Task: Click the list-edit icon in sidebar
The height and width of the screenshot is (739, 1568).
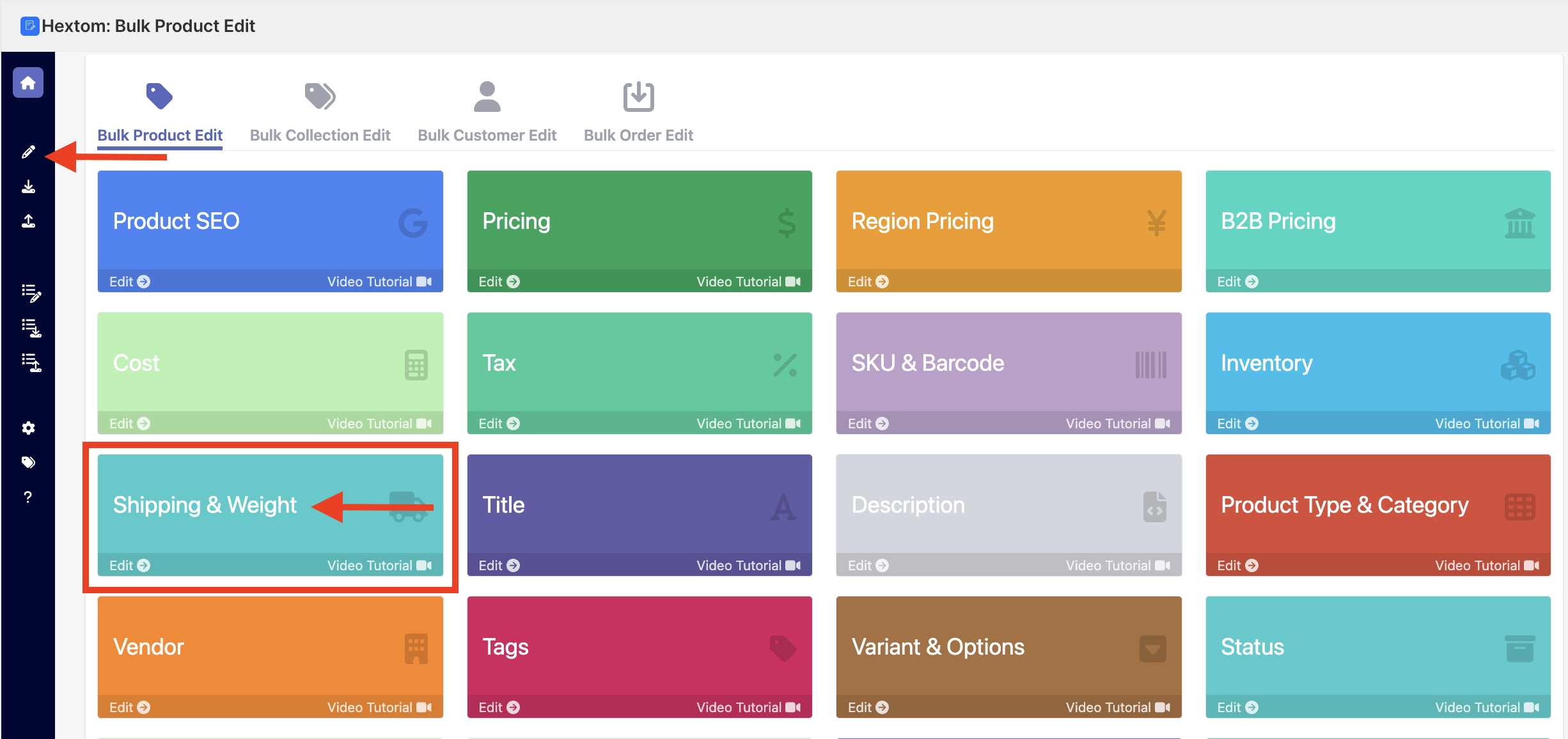Action: [31, 293]
